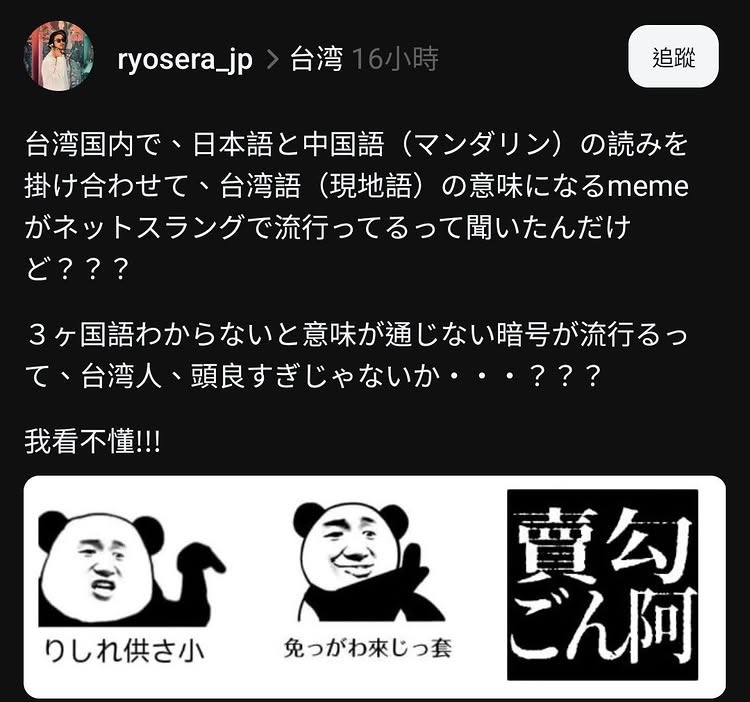The image size is (750, 702).
Task: Click the caption りしれ供さ小
Action: click(x=124, y=651)
